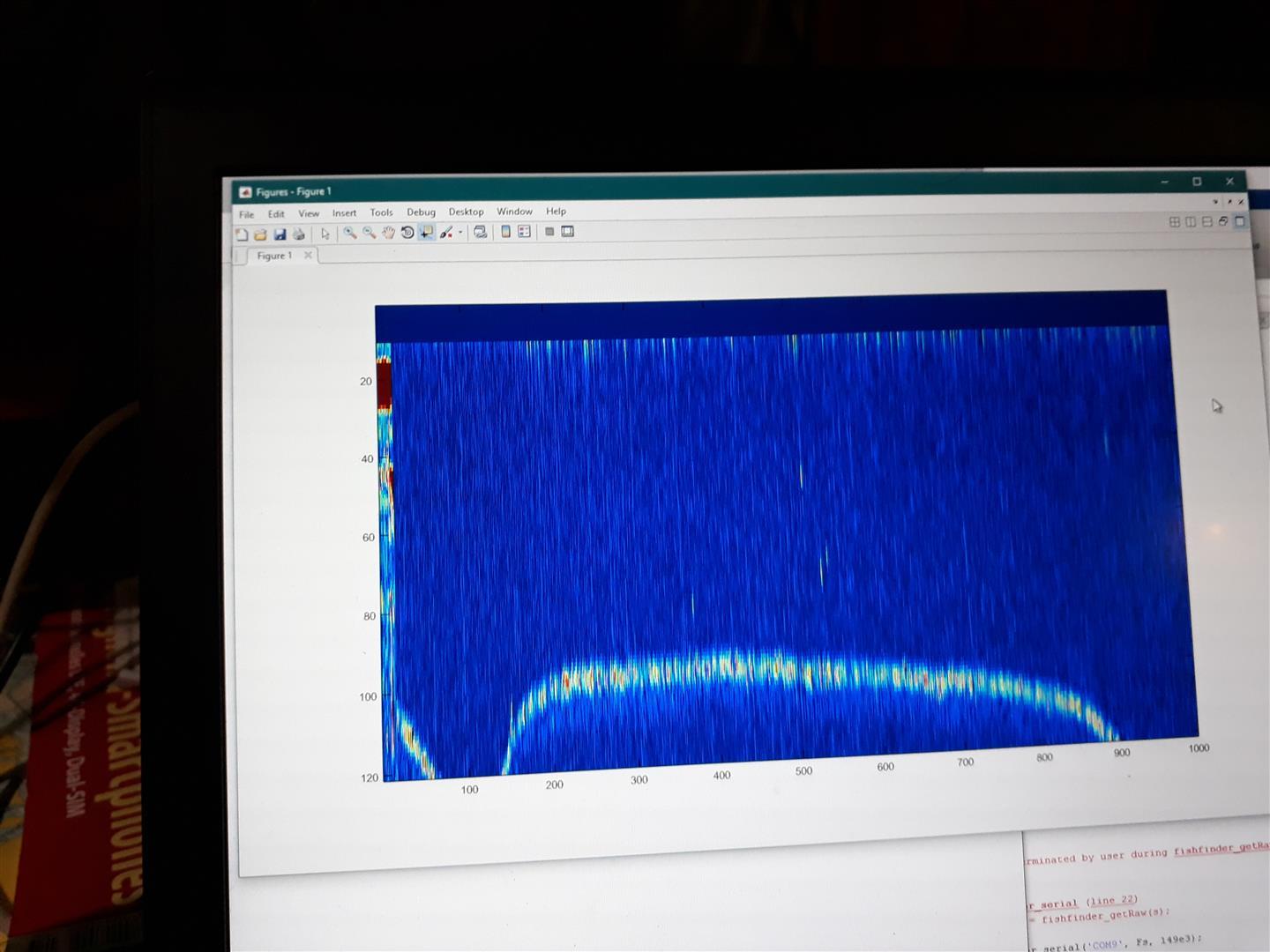Activate the Zoom In magnifier tool
The width and height of the screenshot is (1270, 952).
pos(350,233)
